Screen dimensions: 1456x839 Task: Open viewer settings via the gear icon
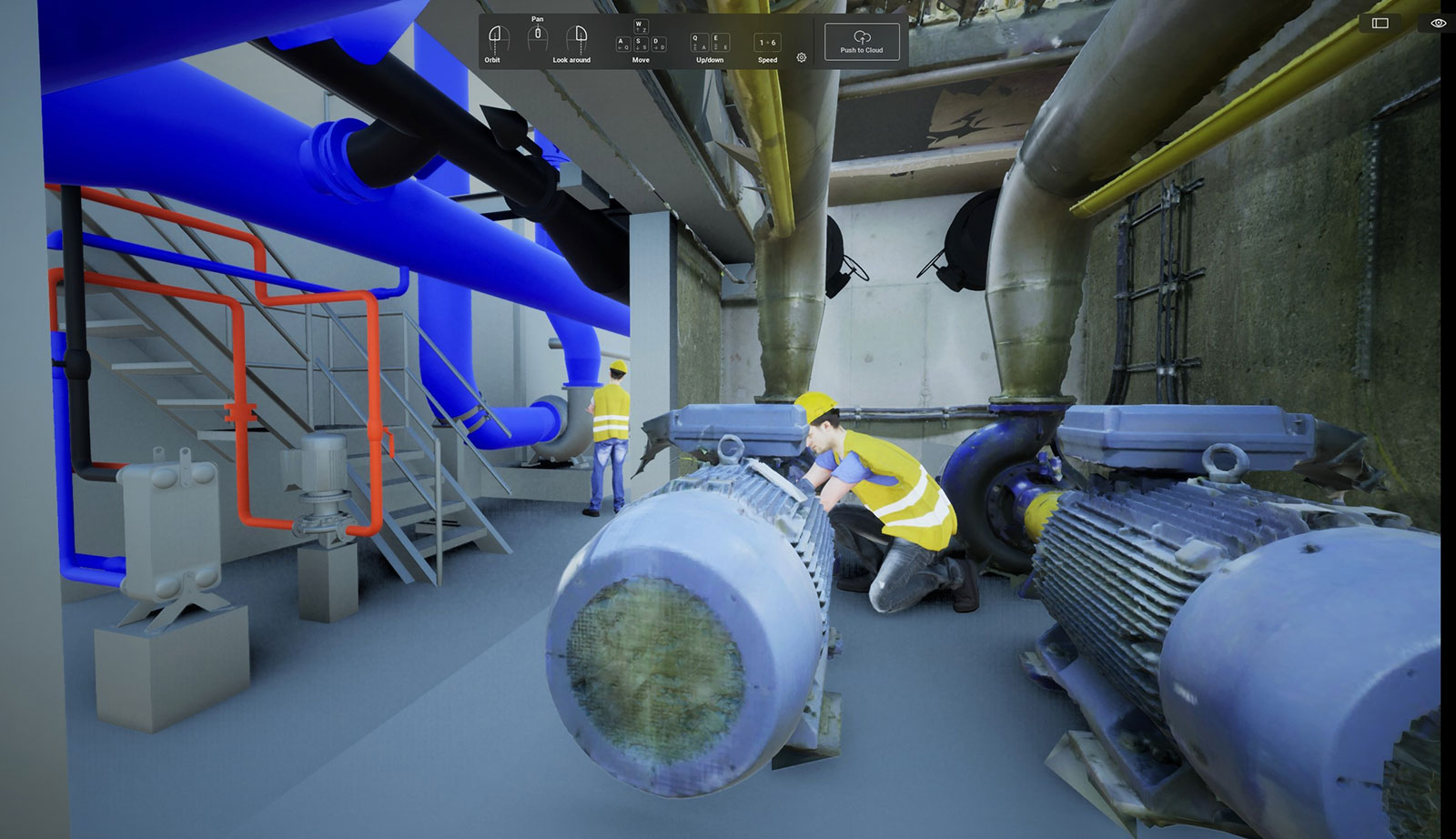[801, 57]
